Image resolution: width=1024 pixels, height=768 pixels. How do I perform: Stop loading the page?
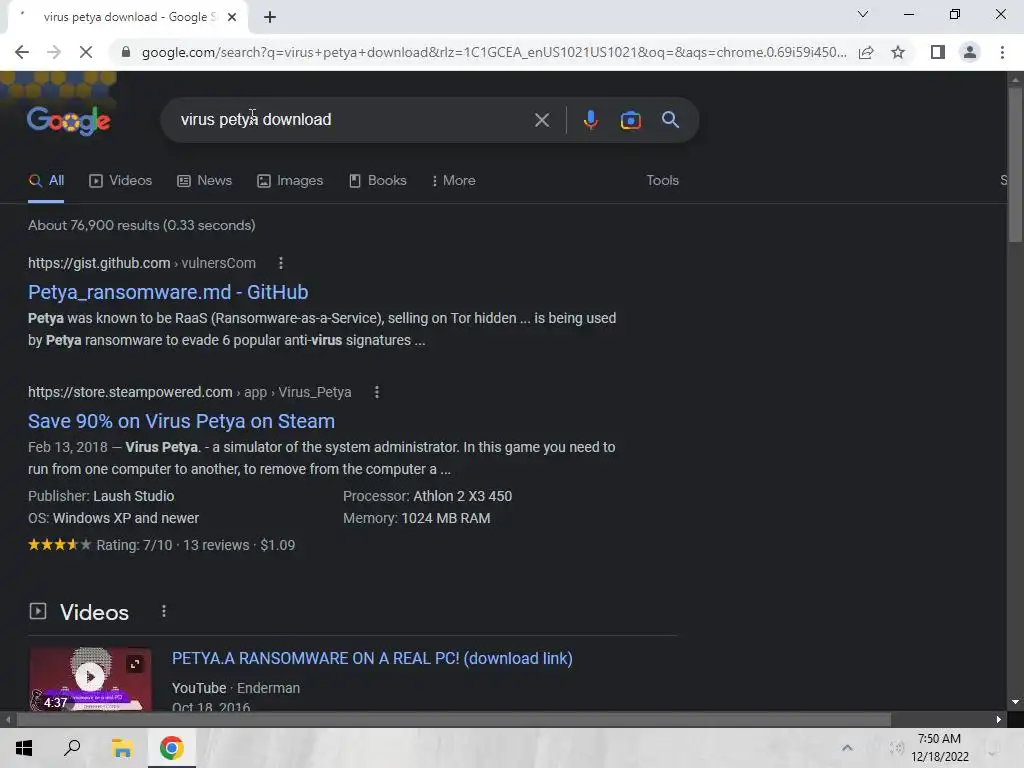[x=86, y=52]
